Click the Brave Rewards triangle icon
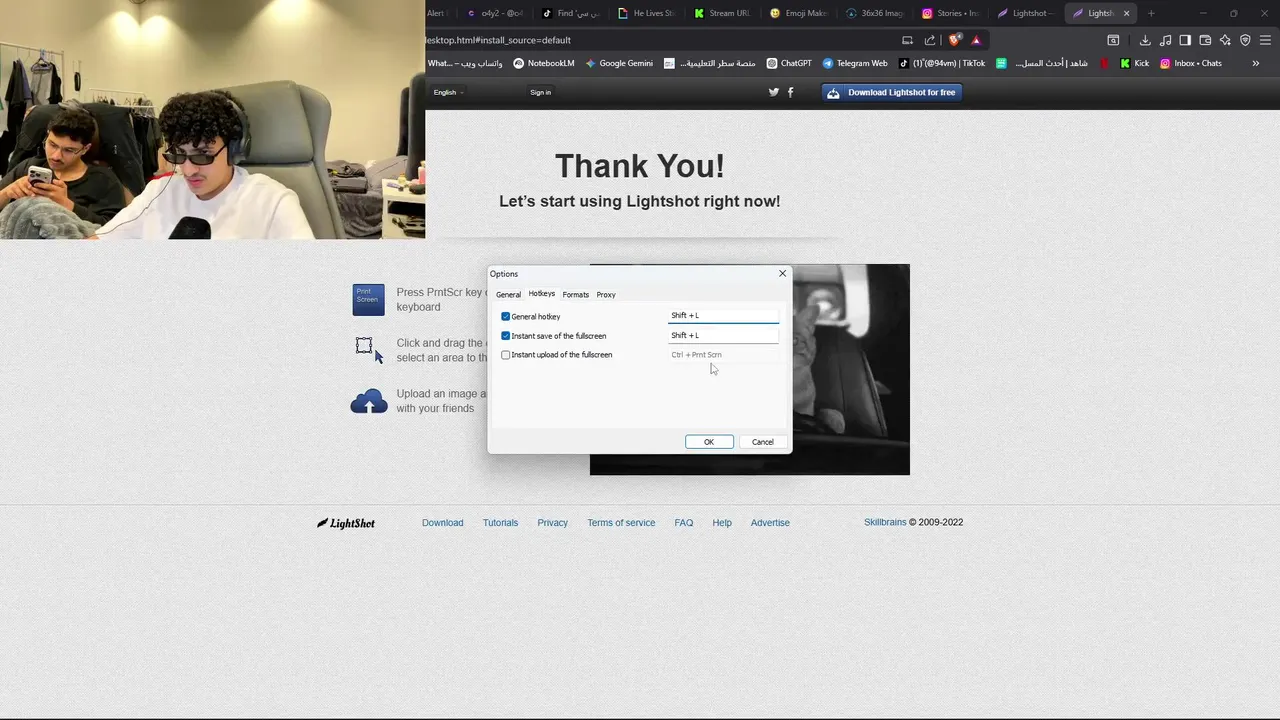This screenshot has height=720, width=1280. [x=976, y=40]
